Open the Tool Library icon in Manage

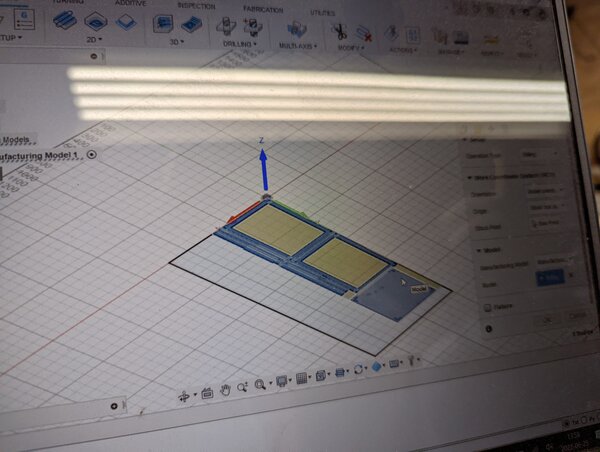[439, 38]
